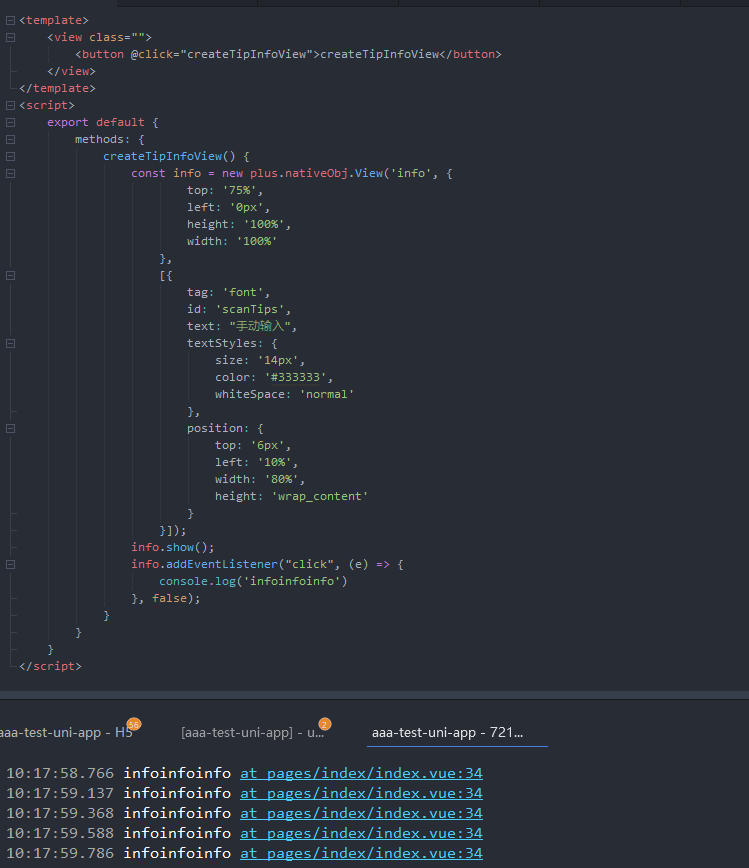Fold the position object

coord(10,428)
